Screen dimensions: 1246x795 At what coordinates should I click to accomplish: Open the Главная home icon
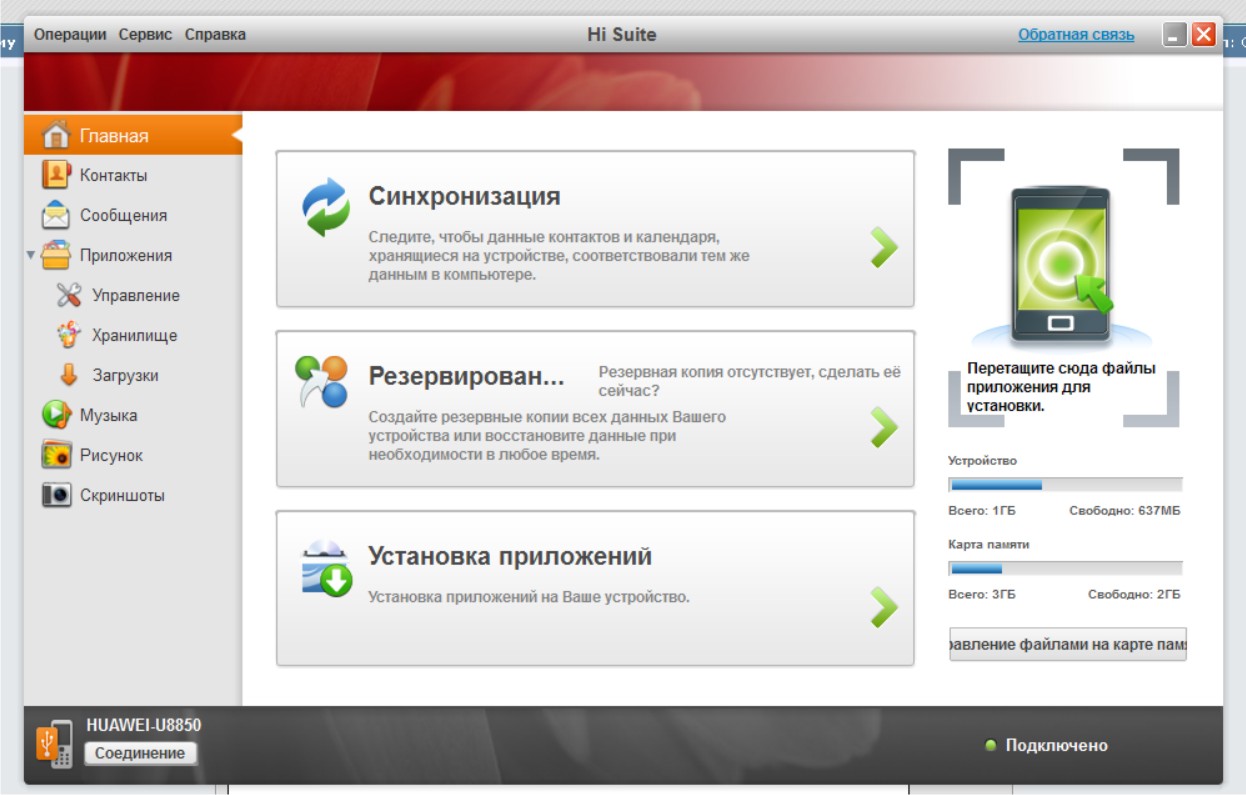tap(57, 135)
